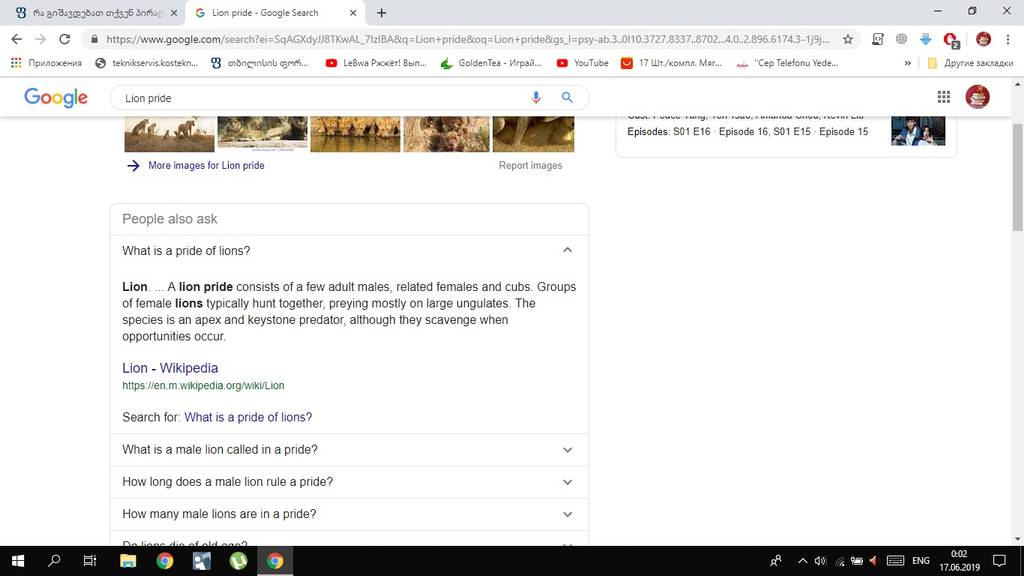The height and width of the screenshot is (576, 1024).
Task: Reload the Google search page
Action: click(64, 39)
